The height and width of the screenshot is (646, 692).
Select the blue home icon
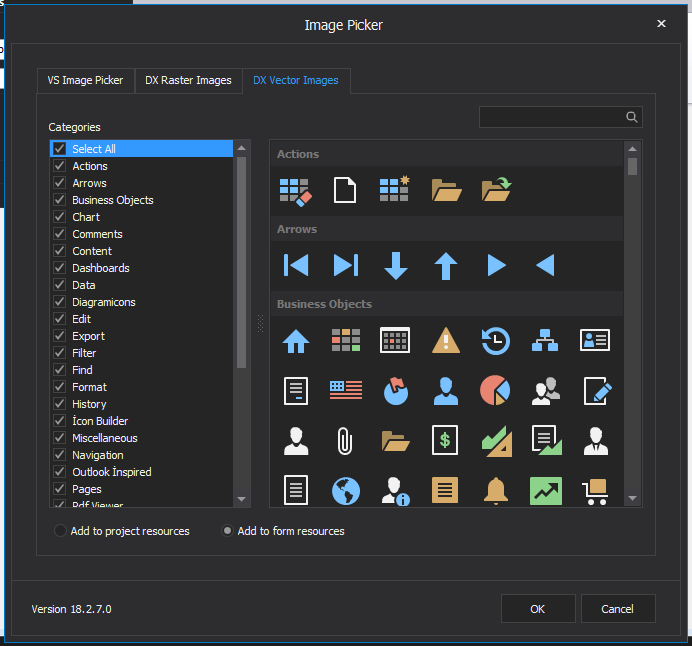pyautogui.click(x=296, y=341)
